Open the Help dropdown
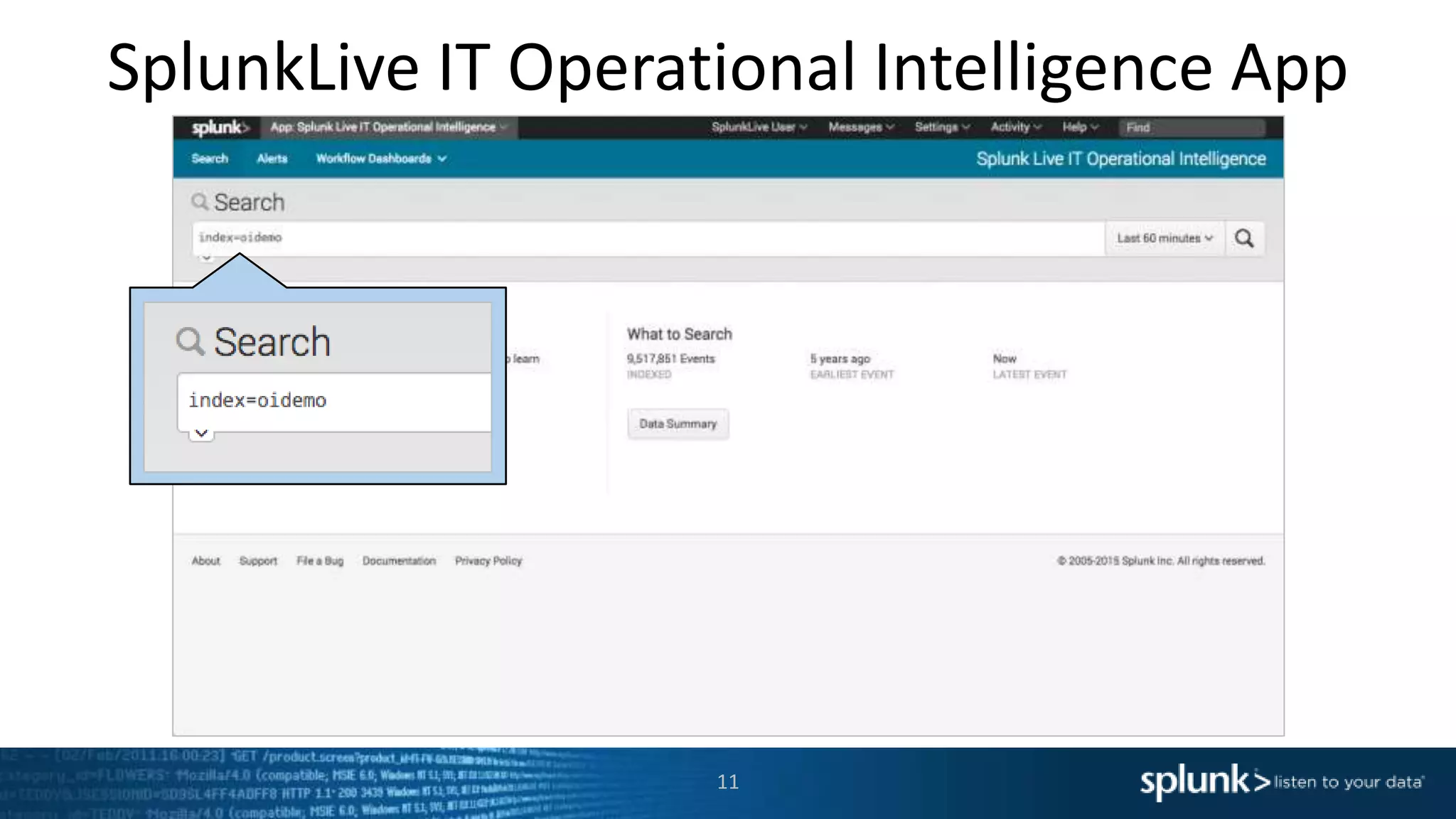This screenshot has width=1456, height=819. click(x=1081, y=127)
